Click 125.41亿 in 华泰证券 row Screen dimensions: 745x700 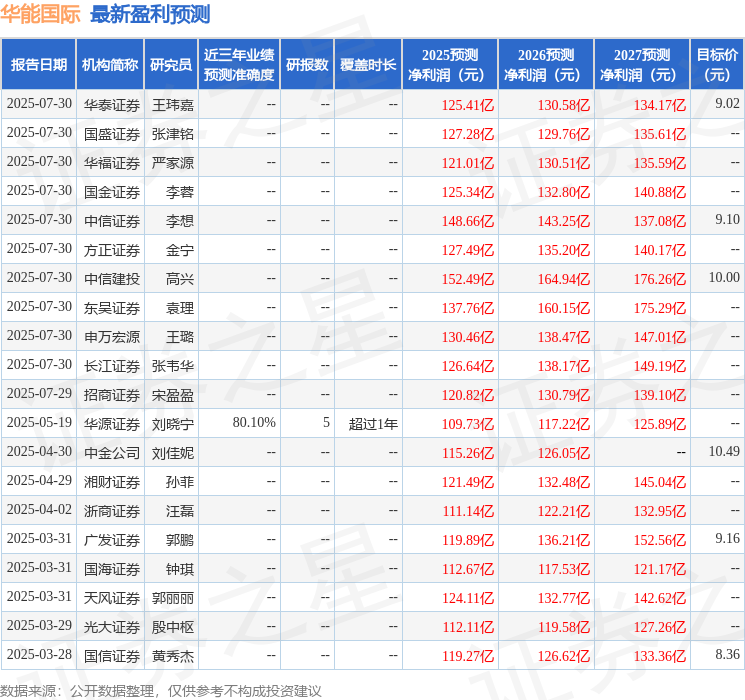(x=468, y=105)
